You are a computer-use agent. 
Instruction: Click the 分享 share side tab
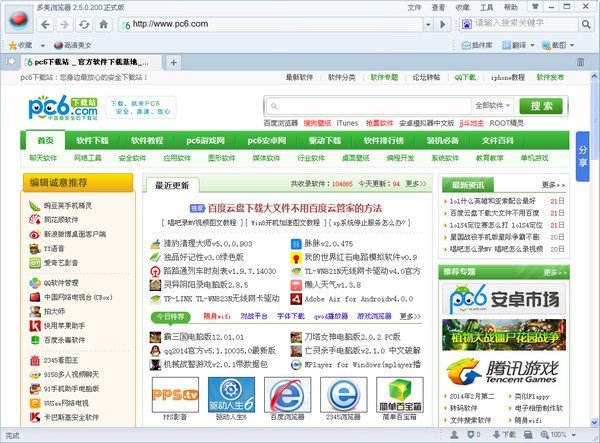(x=582, y=156)
